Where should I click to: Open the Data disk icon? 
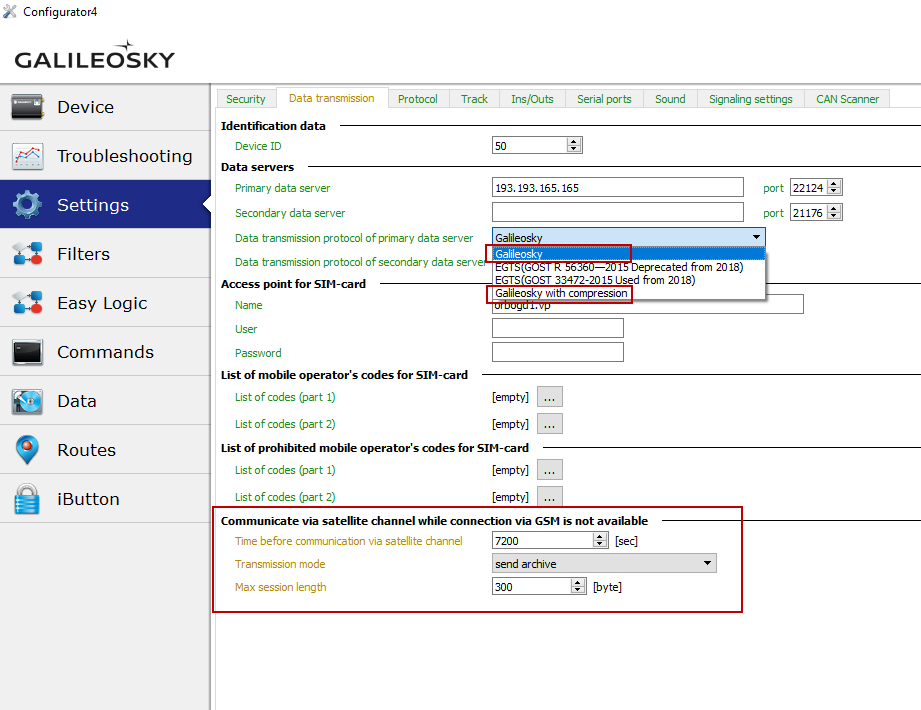point(28,401)
